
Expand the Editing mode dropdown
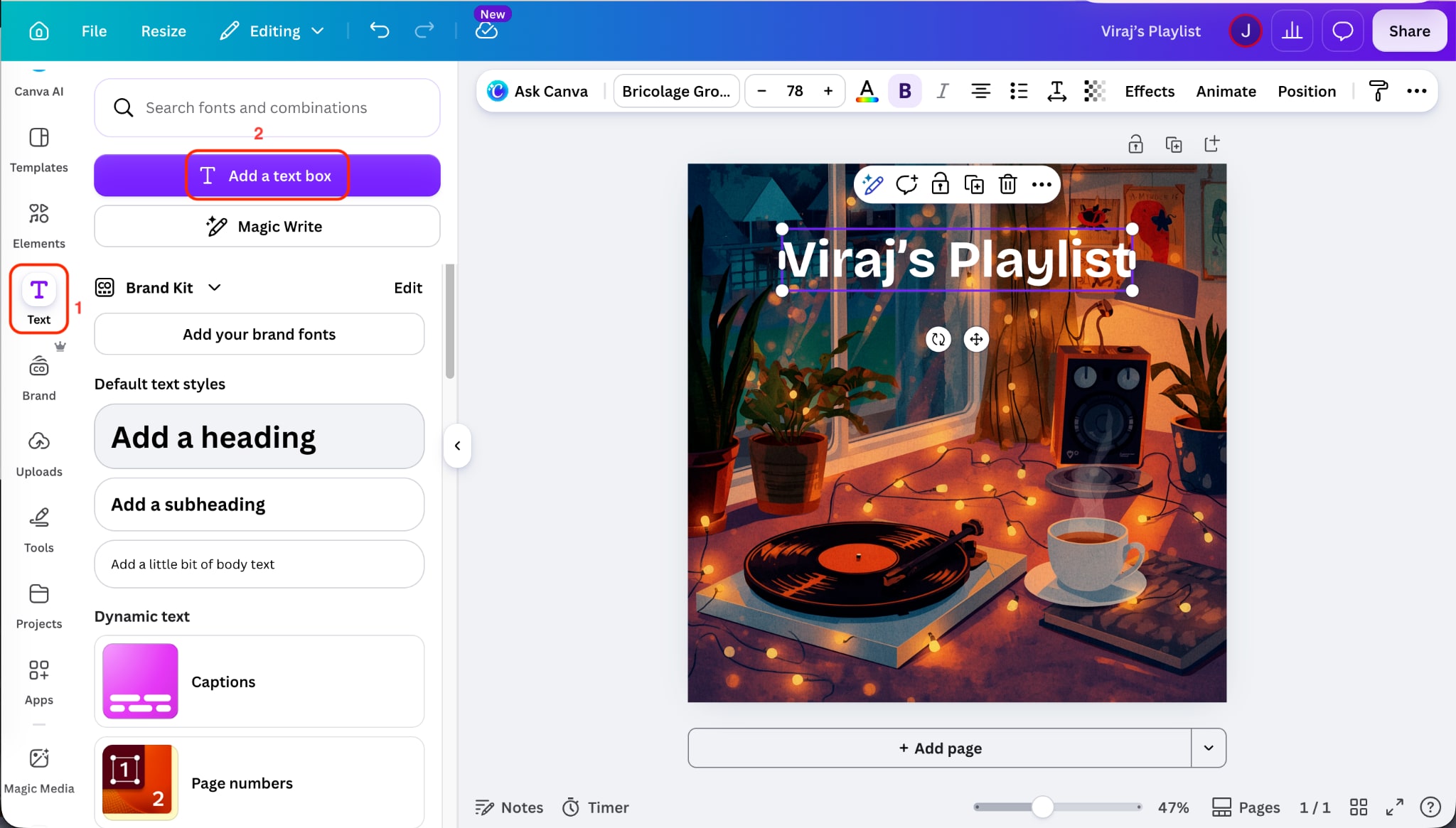[272, 31]
